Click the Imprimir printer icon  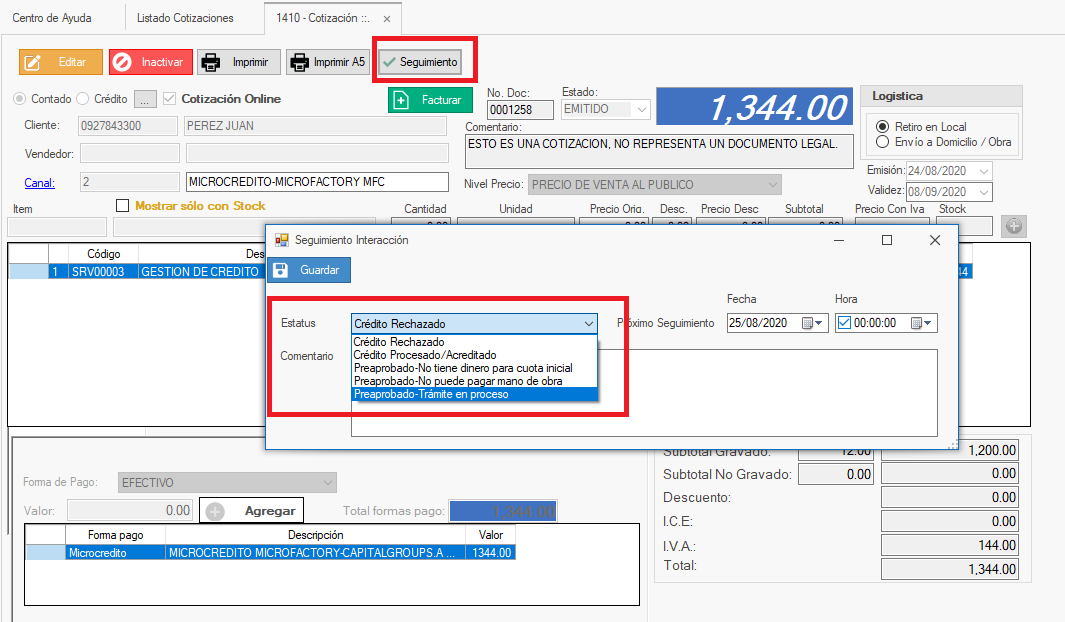coord(211,62)
